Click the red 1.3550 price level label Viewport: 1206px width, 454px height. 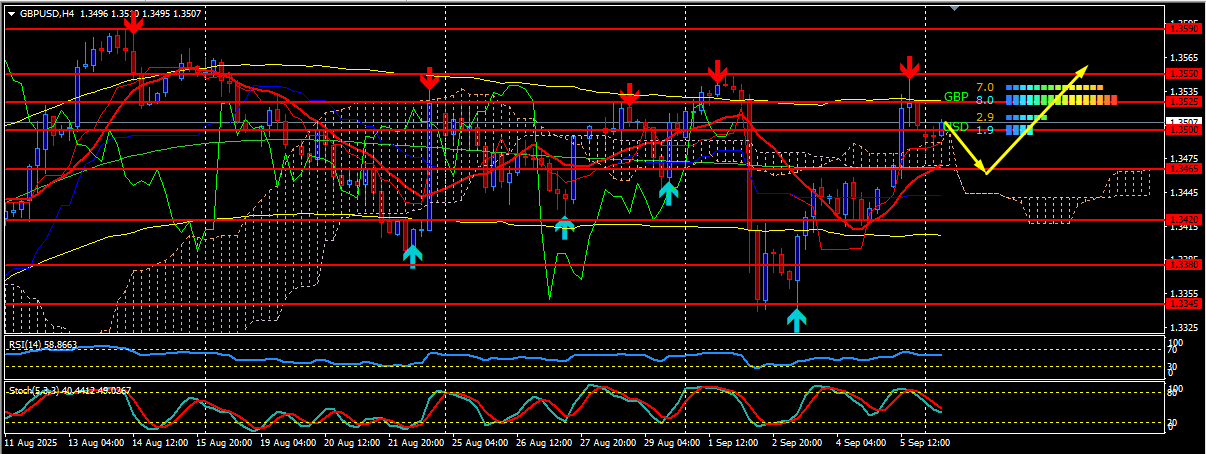1184,74
